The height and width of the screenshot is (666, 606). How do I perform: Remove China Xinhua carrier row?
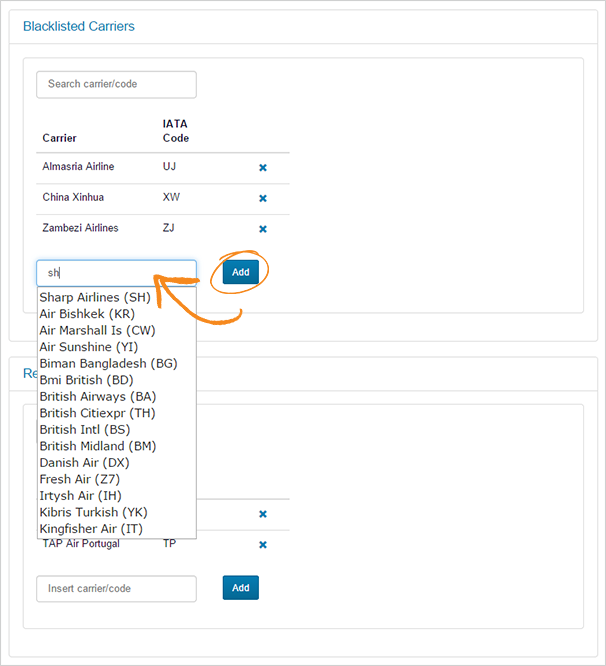[x=263, y=199]
